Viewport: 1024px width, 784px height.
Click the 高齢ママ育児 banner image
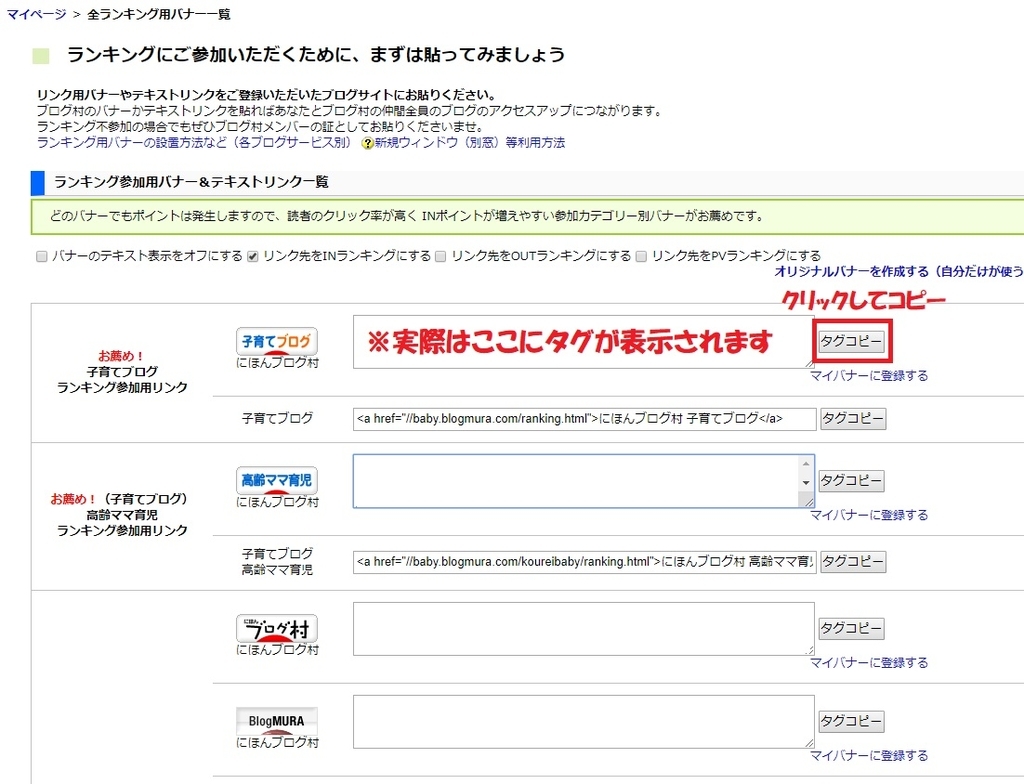tap(277, 481)
